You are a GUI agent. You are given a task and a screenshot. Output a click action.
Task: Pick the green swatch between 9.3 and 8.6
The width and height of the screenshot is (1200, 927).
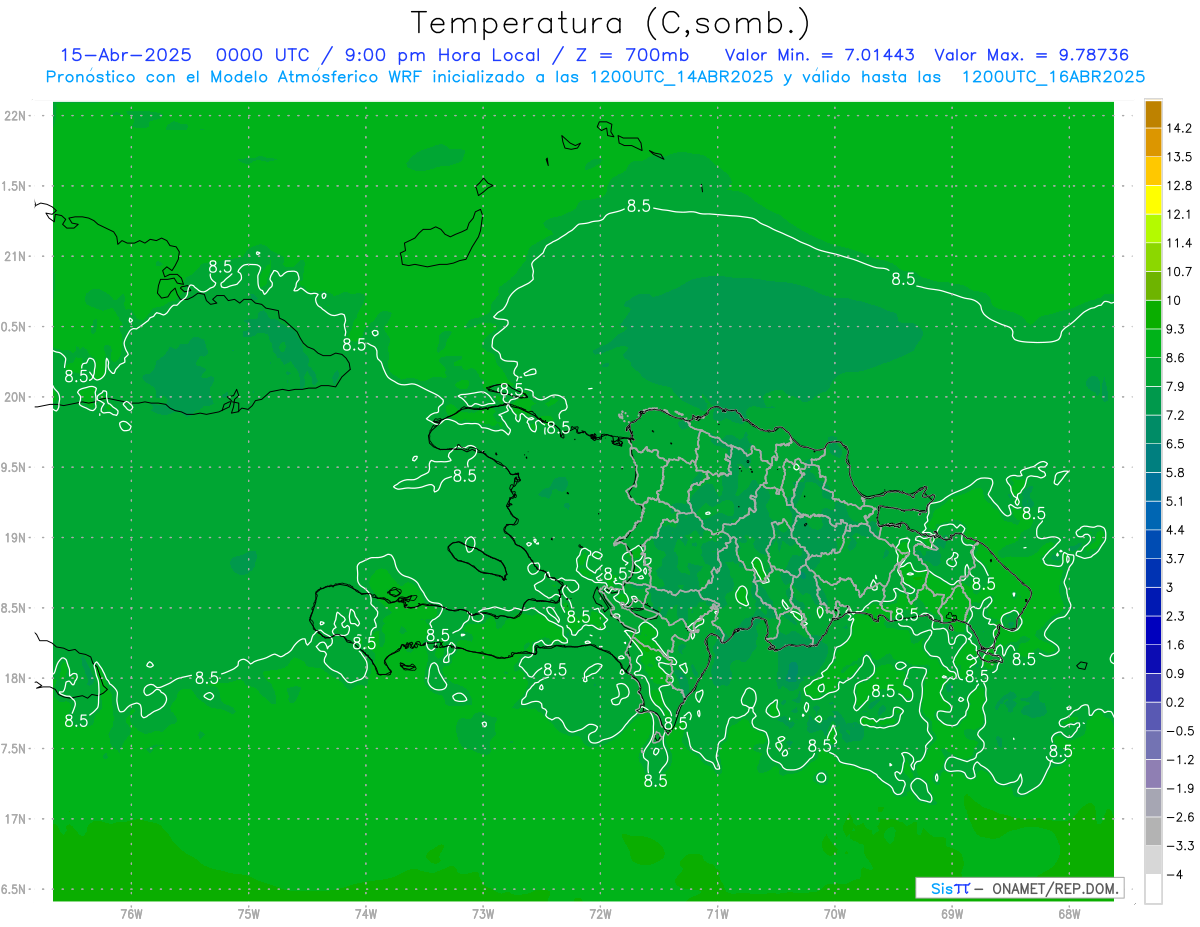click(1153, 343)
